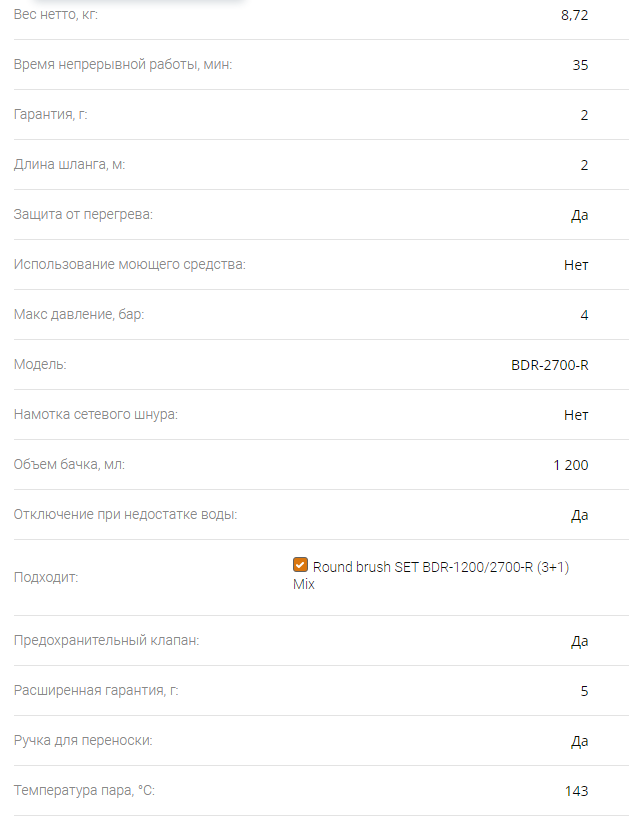Select the Намотка сетевого шнура Нет value
Viewport: 629px width, 817px height.
point(576,415)
